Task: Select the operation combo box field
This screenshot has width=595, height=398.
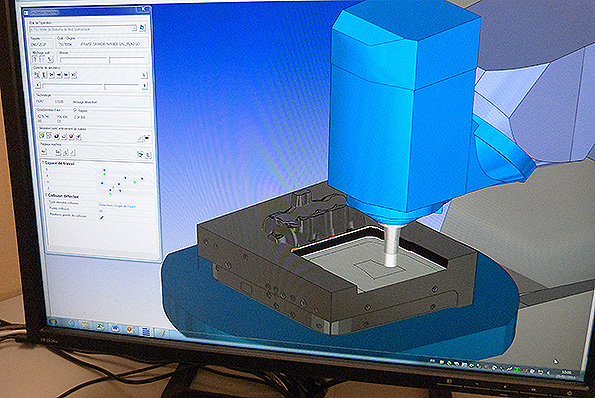Action: point(83,29)
